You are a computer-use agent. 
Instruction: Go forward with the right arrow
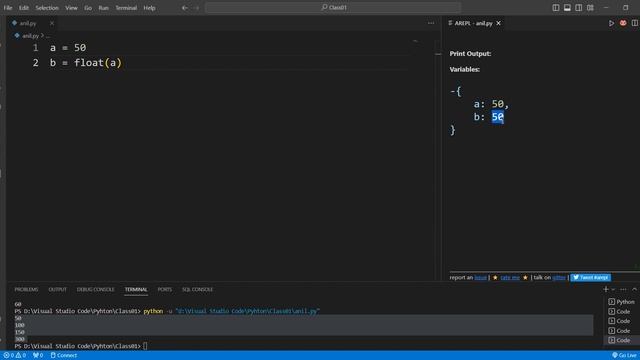click(x=197, y=8)
